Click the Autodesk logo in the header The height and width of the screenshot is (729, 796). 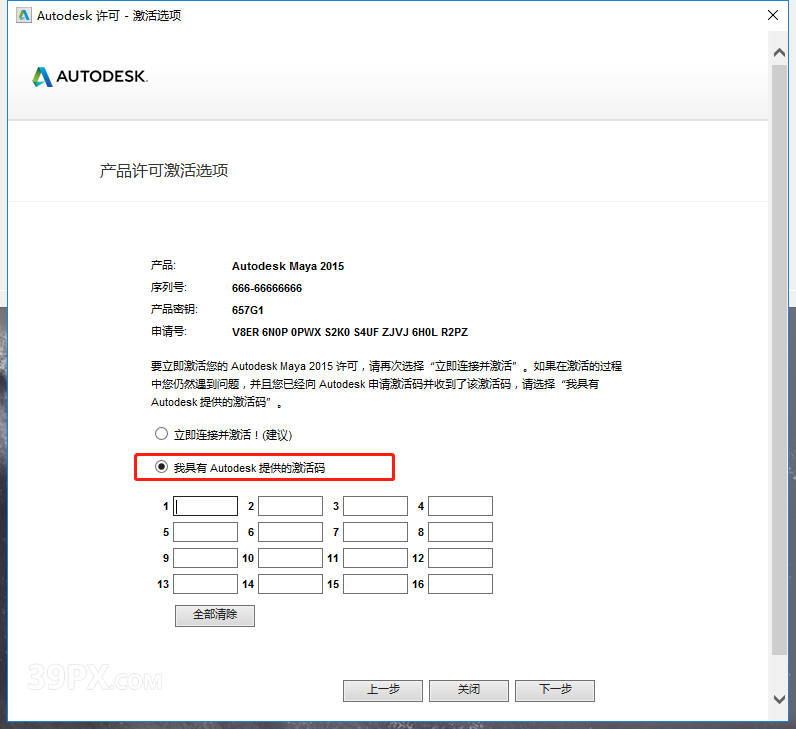click(x=89, y=77)
